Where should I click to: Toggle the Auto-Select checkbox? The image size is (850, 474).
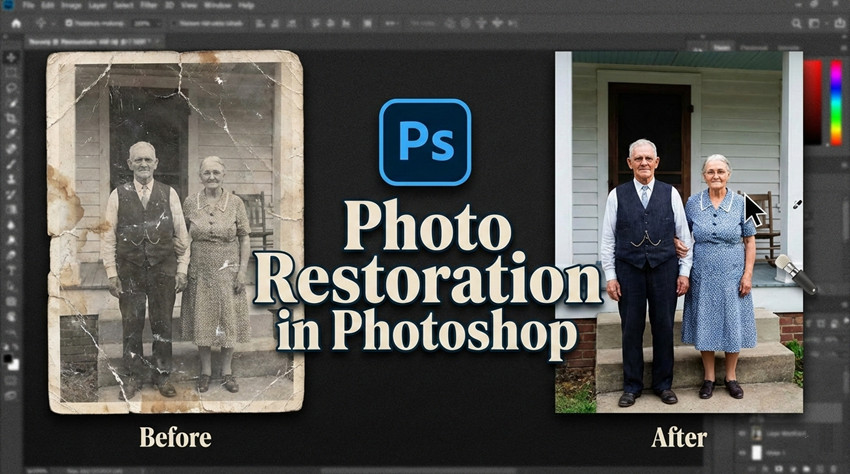tap(69, 23)
